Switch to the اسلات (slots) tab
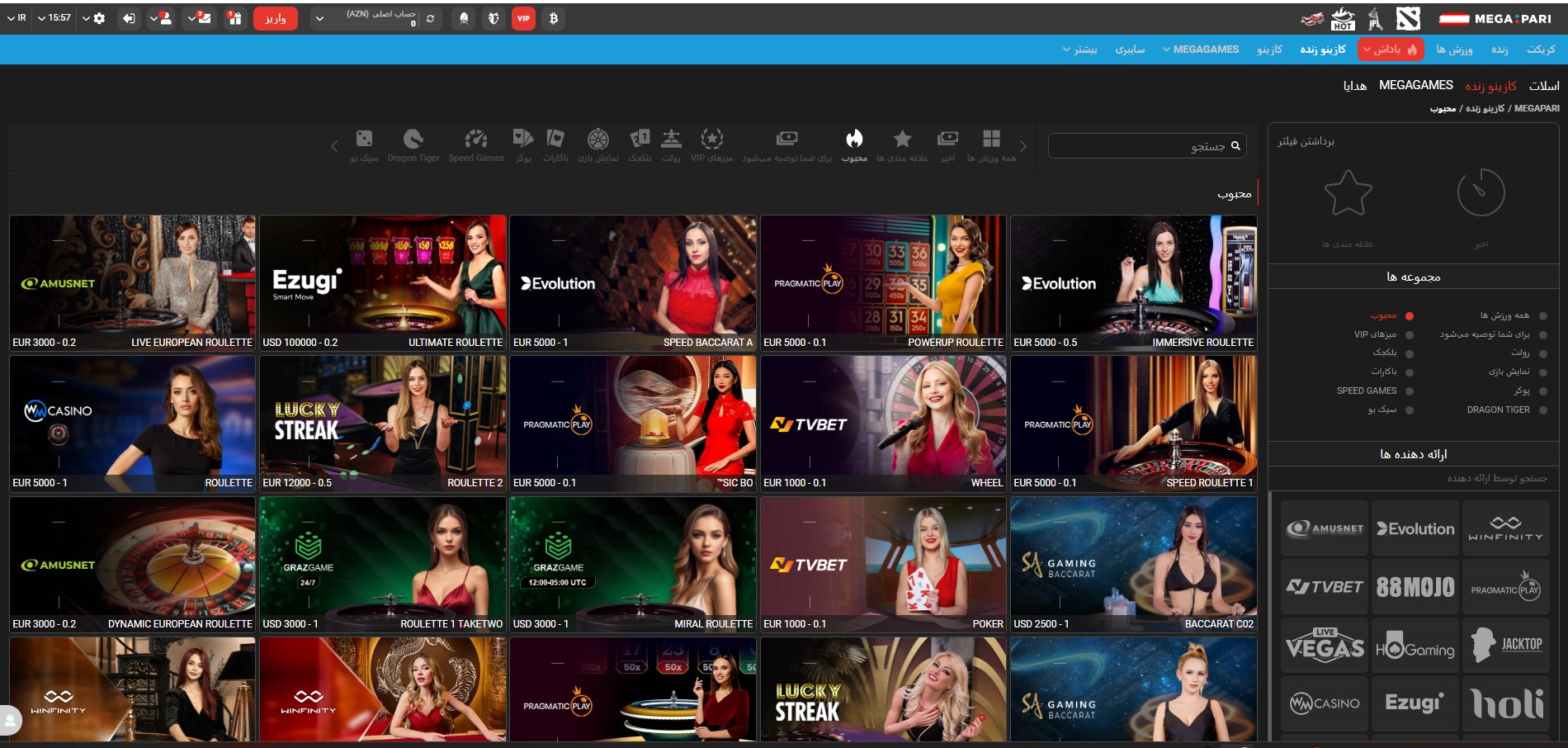This screenshot has height=748, width=1568. 1543,86
